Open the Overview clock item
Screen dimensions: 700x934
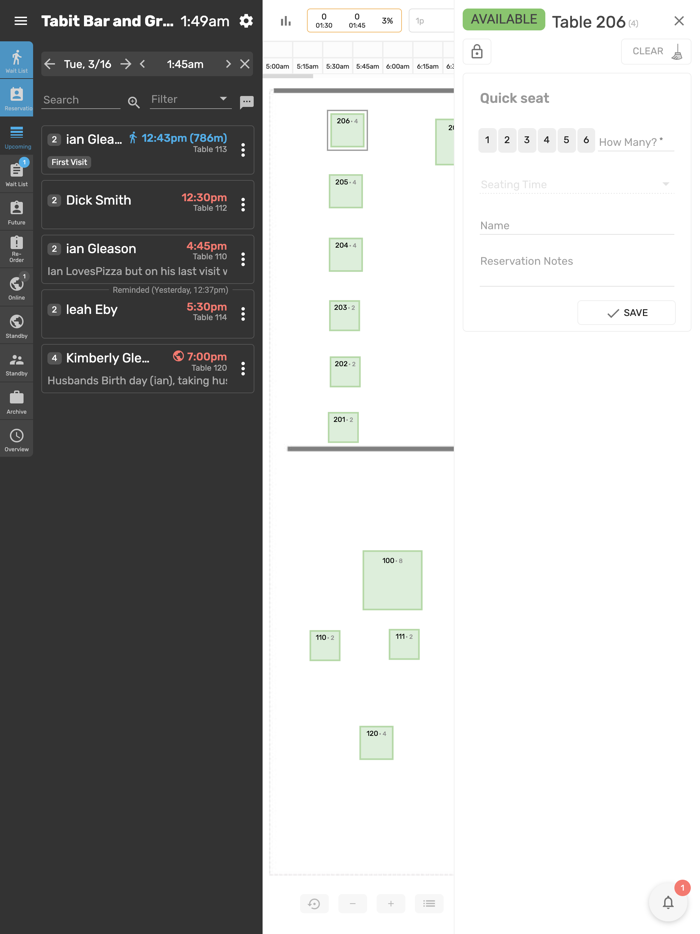pos(17,439)
